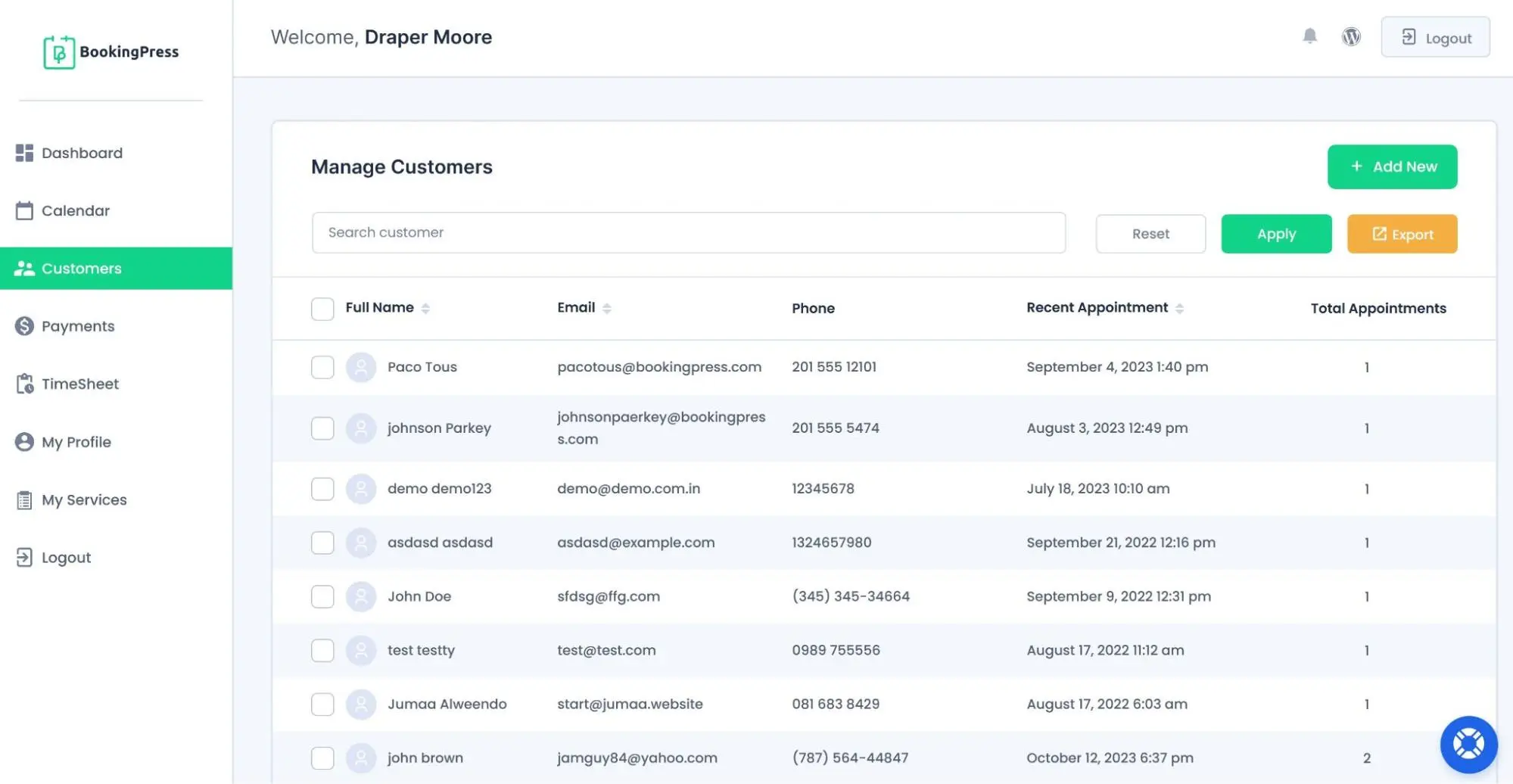Click phone number 201 555 5474

pyautogui.click(x=836, y=428)
